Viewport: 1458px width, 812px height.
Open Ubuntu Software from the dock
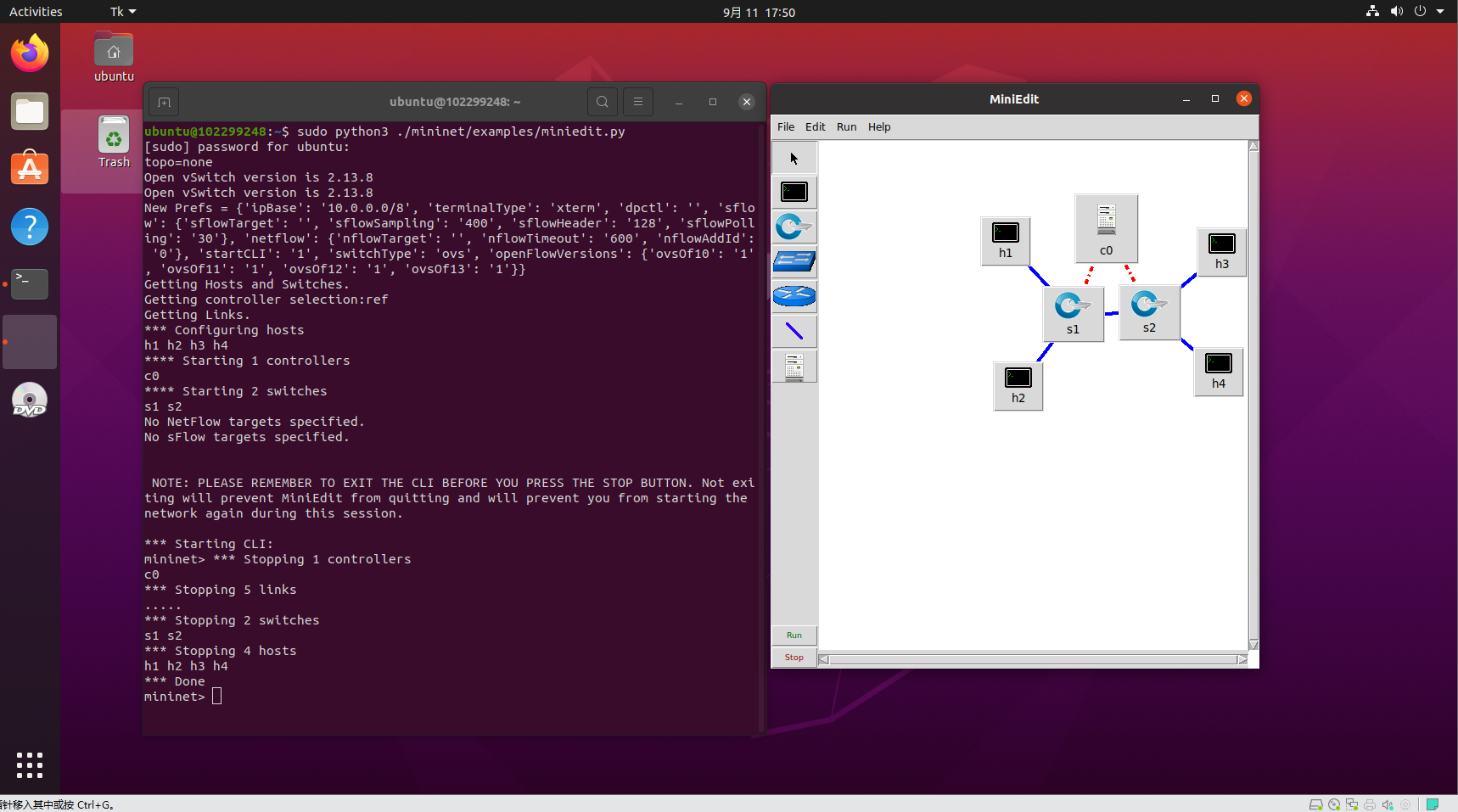(30, 169)
